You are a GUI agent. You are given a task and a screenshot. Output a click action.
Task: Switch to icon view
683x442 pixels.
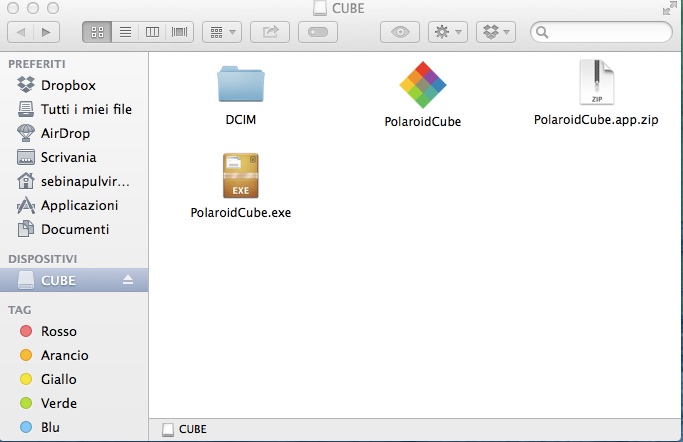[98, 32]
